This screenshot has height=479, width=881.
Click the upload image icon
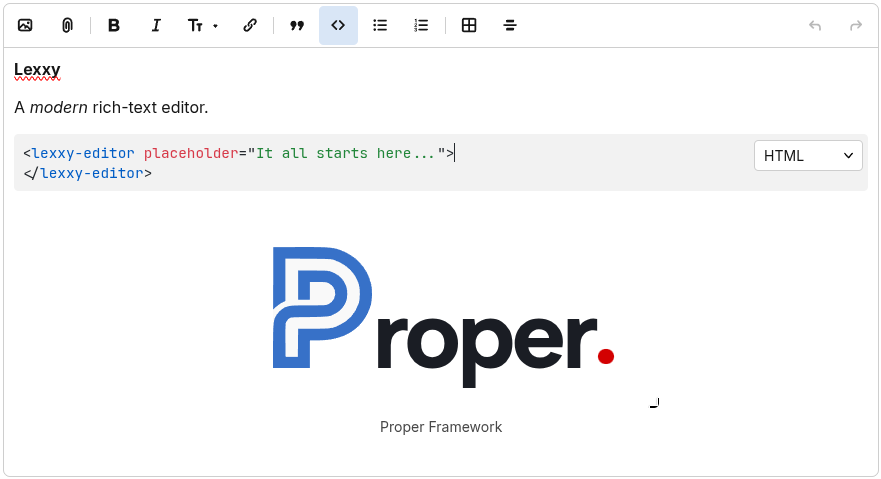pyautogui.click(x=25, y=25)
